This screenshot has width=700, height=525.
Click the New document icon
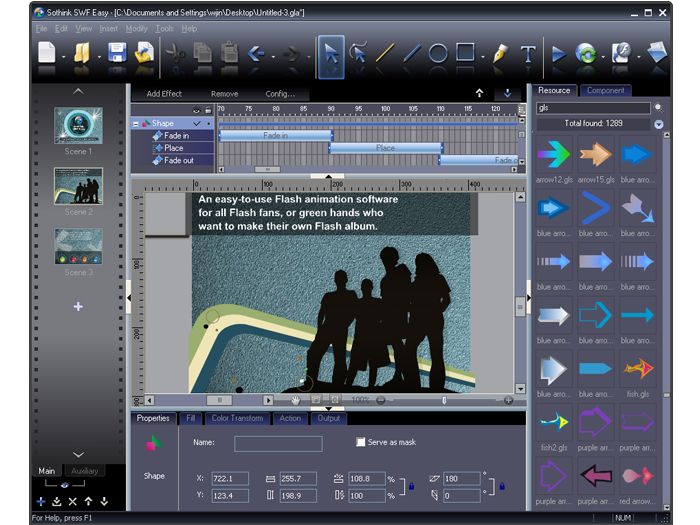pos(46,53)
